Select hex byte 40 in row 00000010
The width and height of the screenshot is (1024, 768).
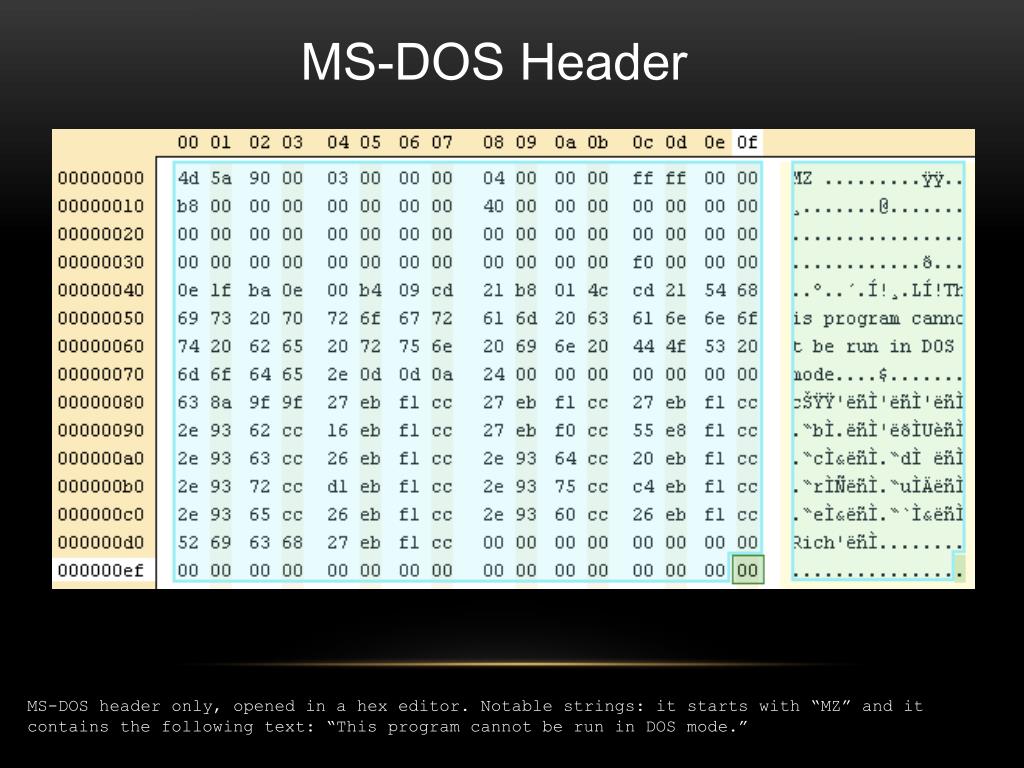(x=494, y=206)
